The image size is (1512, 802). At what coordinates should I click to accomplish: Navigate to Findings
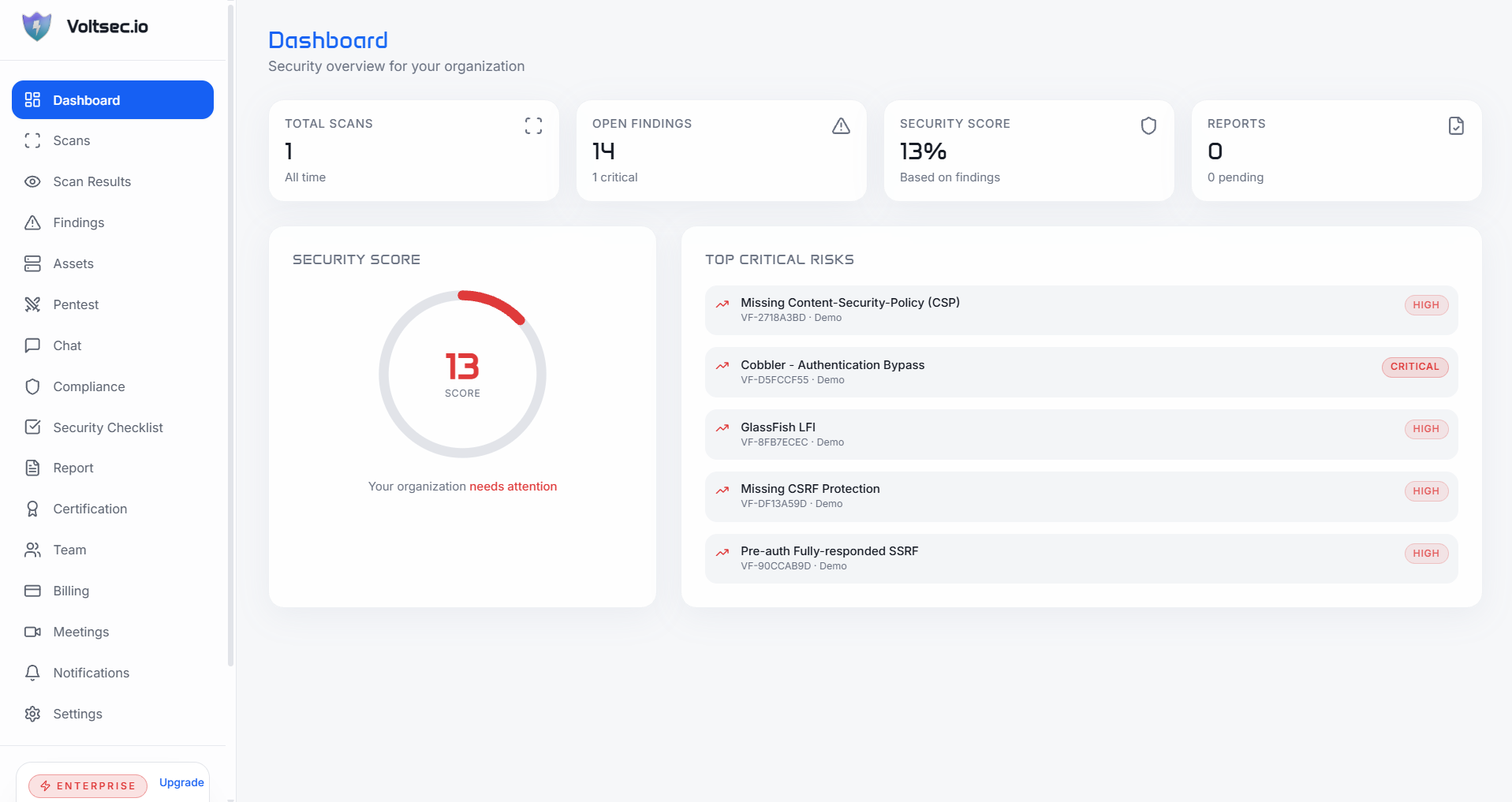(113, 222)
